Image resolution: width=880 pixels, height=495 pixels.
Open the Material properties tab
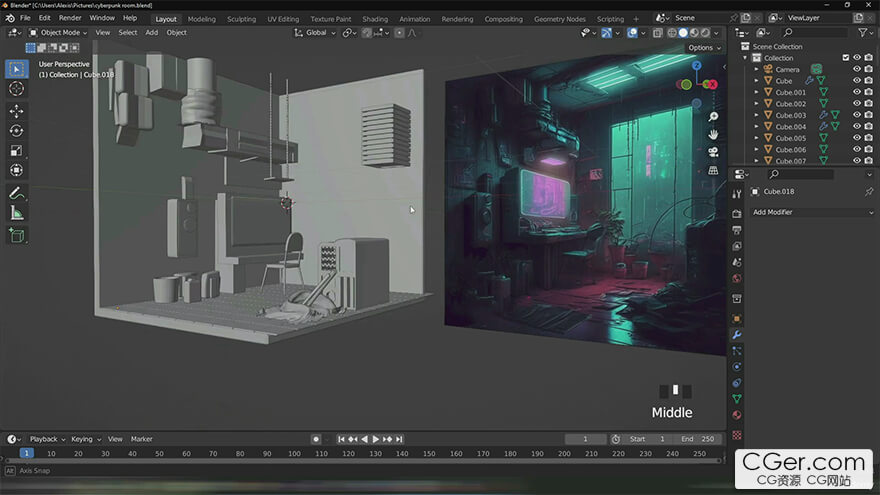point(737,415)
